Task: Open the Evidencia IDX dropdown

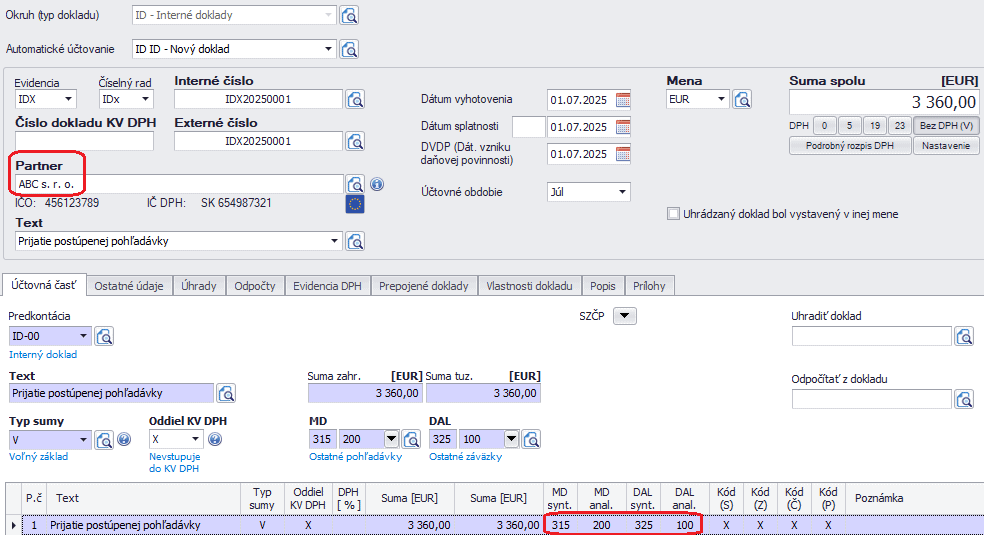Action: pyautogui.click(x=68, y=99)
